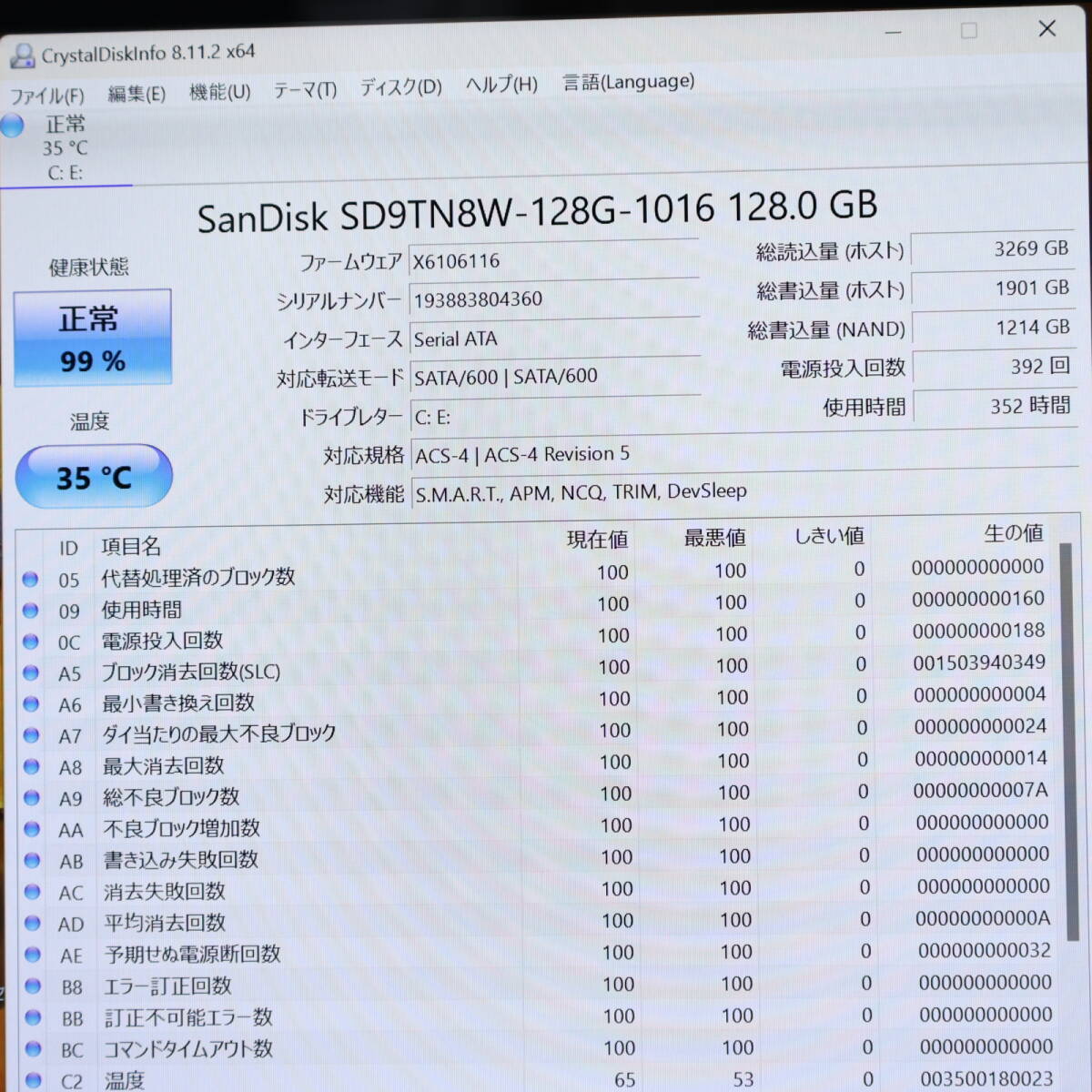This screenshot has height=1092, width=1092.
Task: Click the status dot for attribute BB
Action: coord(33,1017)
